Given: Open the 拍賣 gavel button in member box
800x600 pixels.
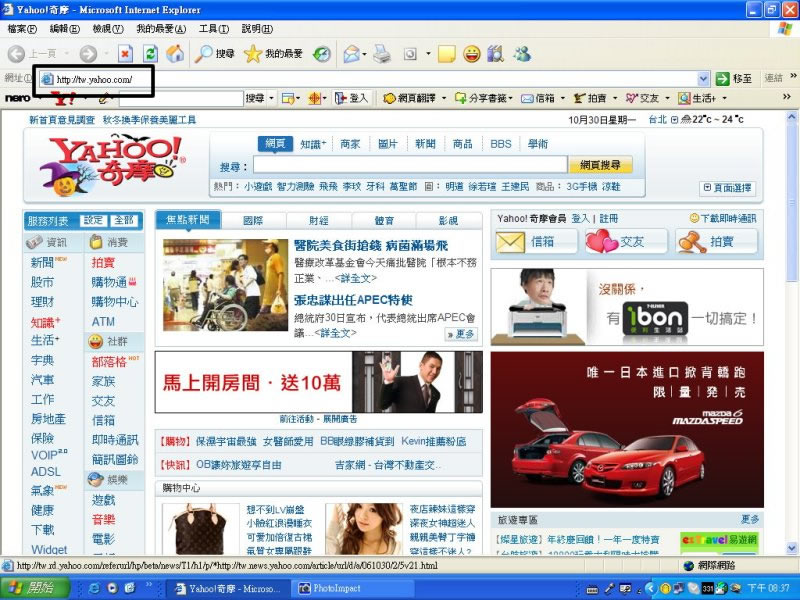Looking at the screenshot, I should click(716, 241).
